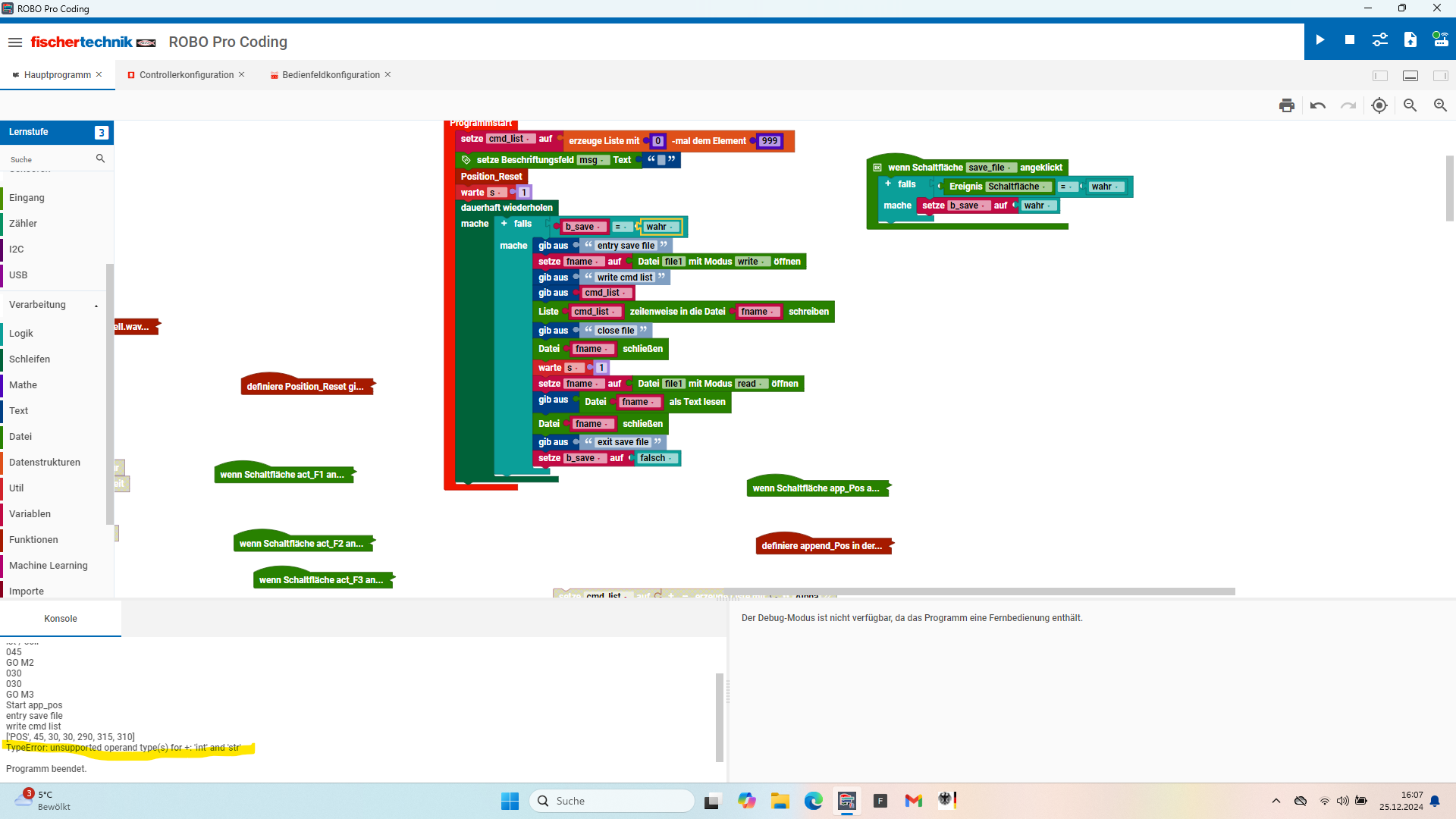This screenshot has width=1456, height=819.
Task: Zoom in on the block workspace
Action: tap(1440, 105)
